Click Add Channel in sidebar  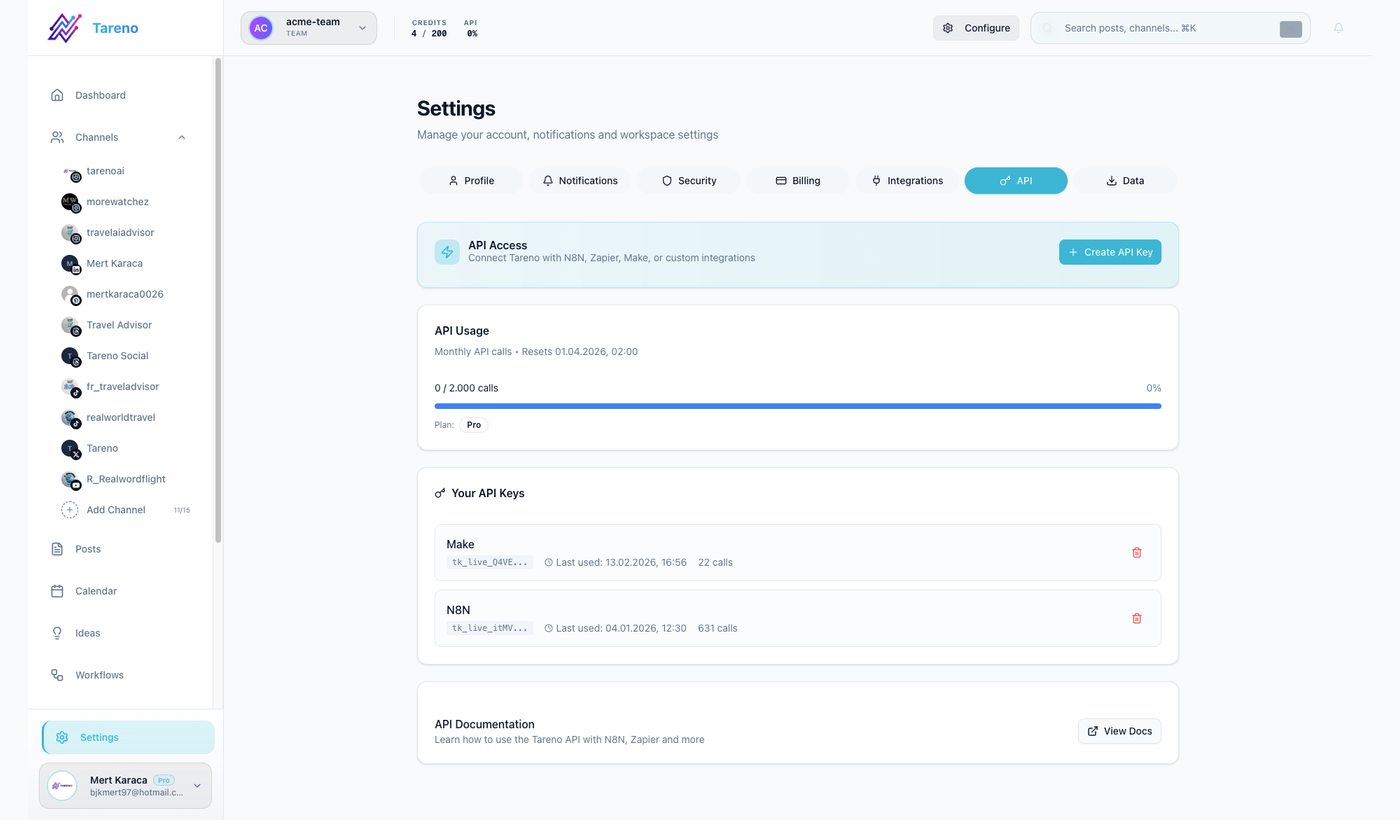pos(116,510)
